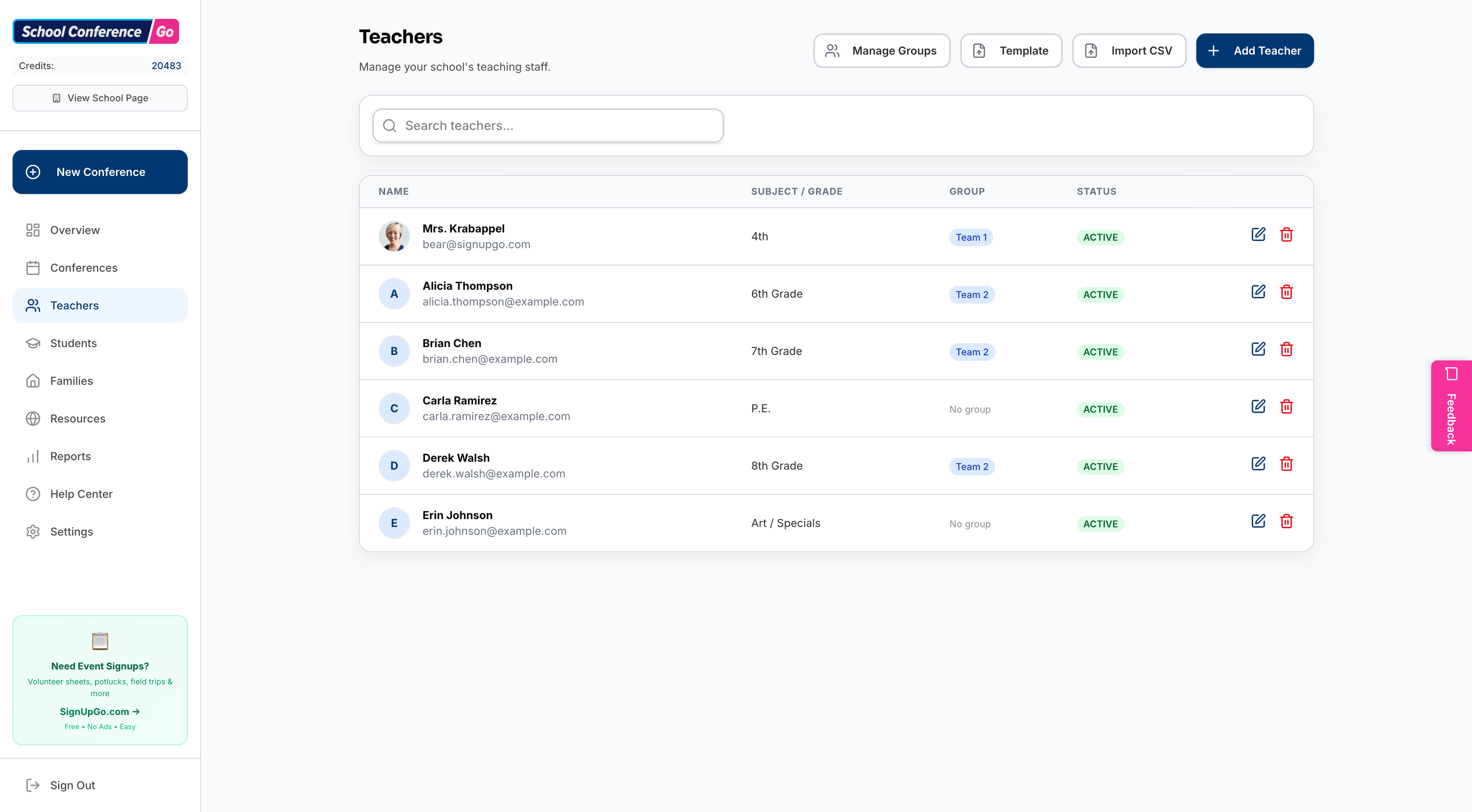Select the Settings gear icon
The height and width of the screenshot is (812, 1472).
click(33, 531)
